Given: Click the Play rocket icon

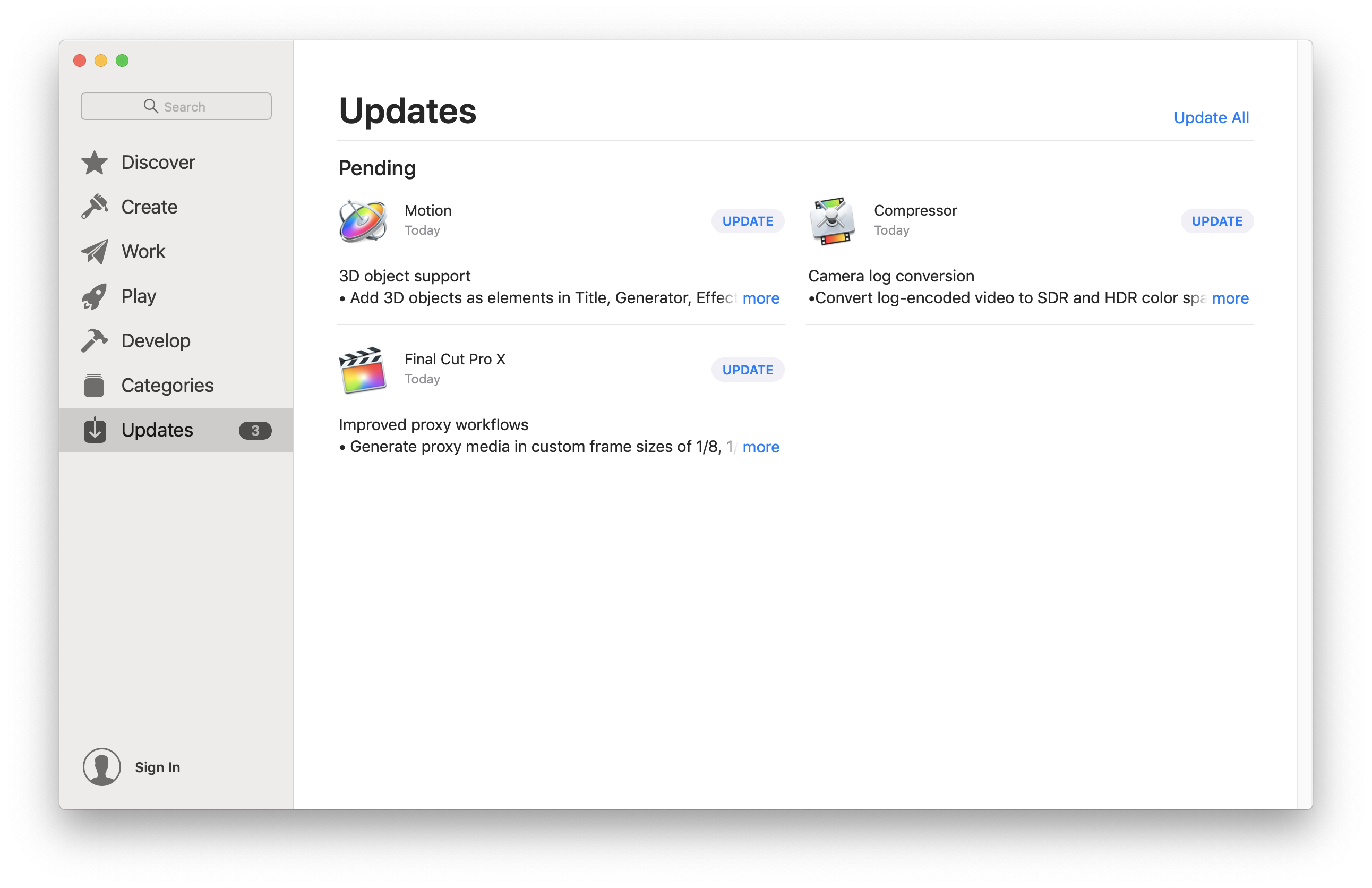Looking at the screenshot, I should click(95, 296).
